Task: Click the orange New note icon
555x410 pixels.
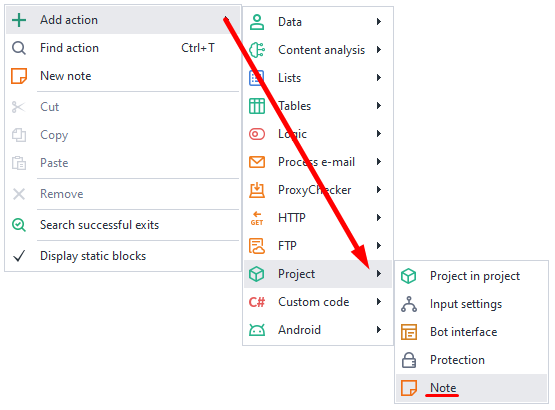Action: pos(19,76)
